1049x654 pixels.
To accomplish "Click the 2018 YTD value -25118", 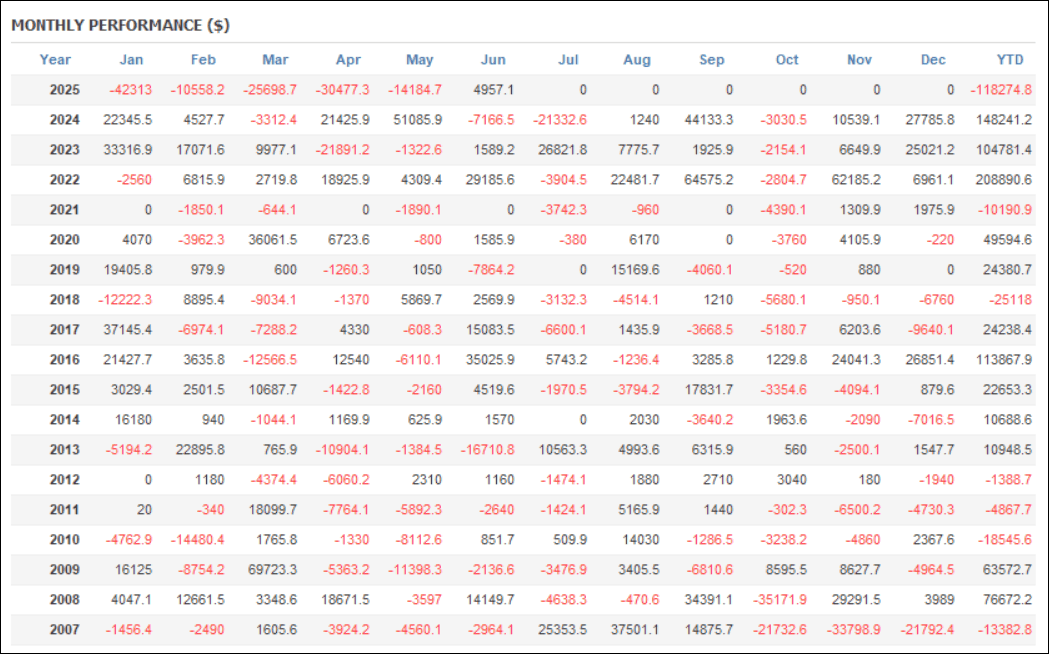I will tap(1012, 300).
